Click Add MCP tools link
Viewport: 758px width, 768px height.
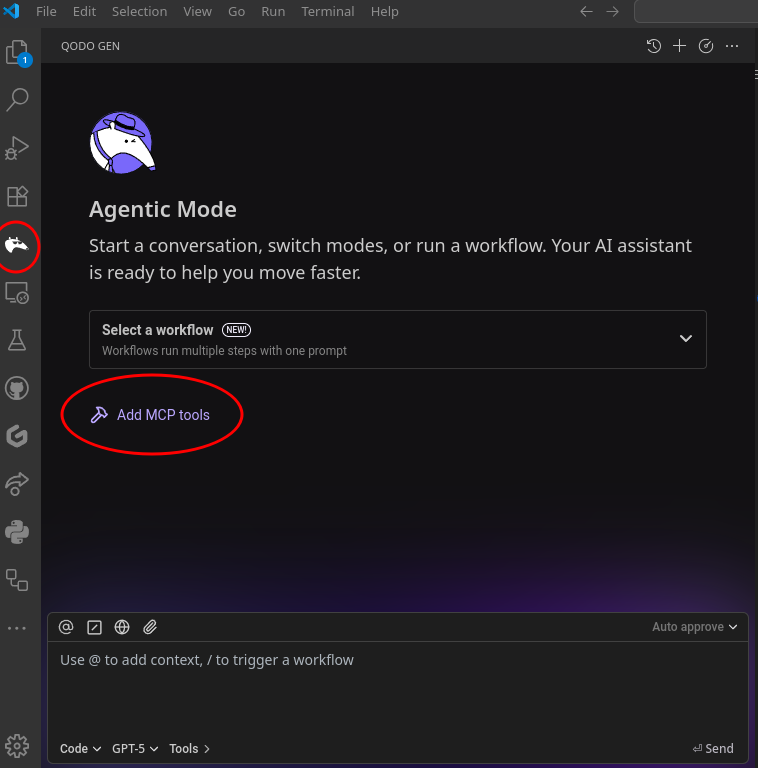(x=150, y=415)
